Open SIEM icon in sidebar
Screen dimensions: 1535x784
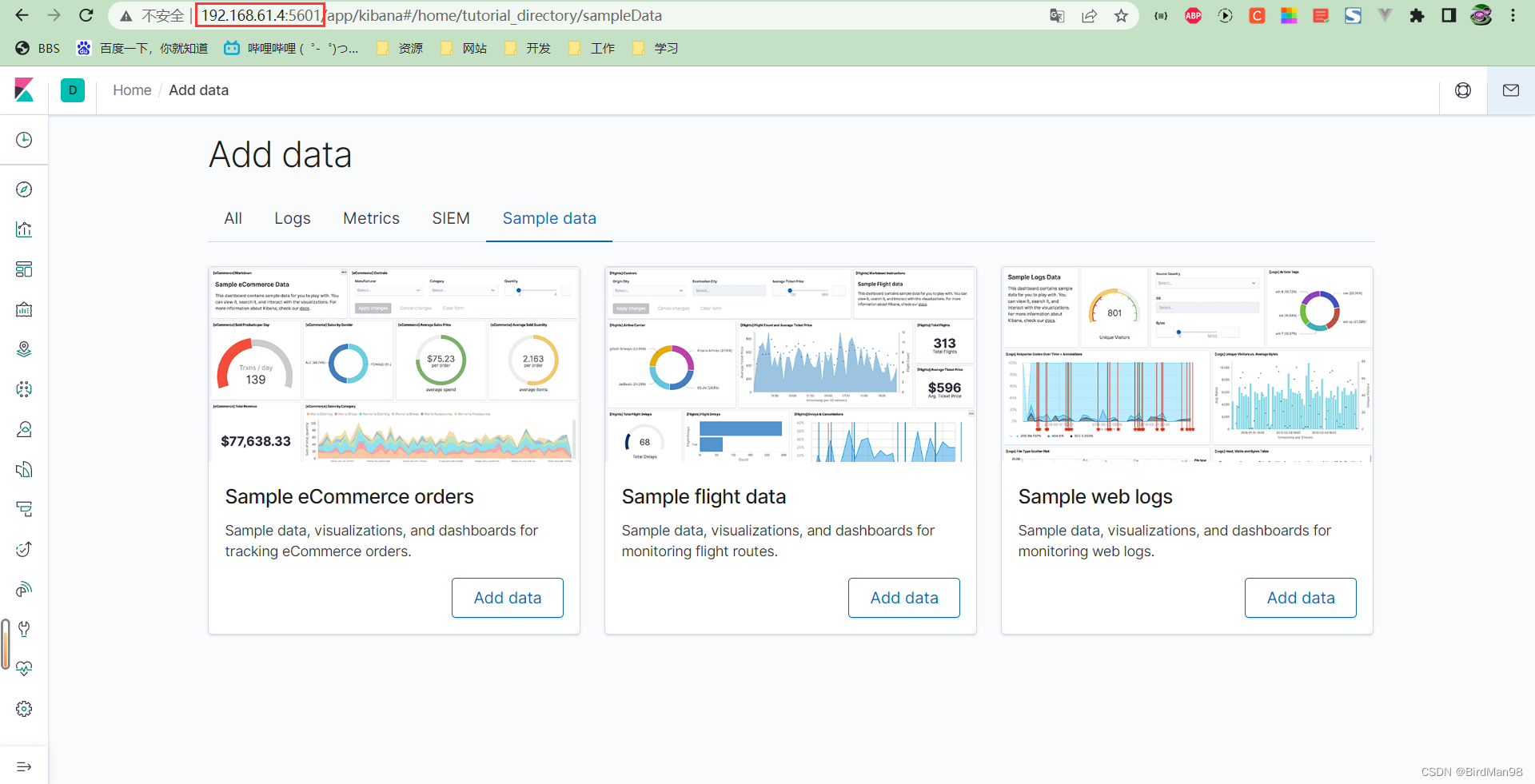[x=24, y=589]
